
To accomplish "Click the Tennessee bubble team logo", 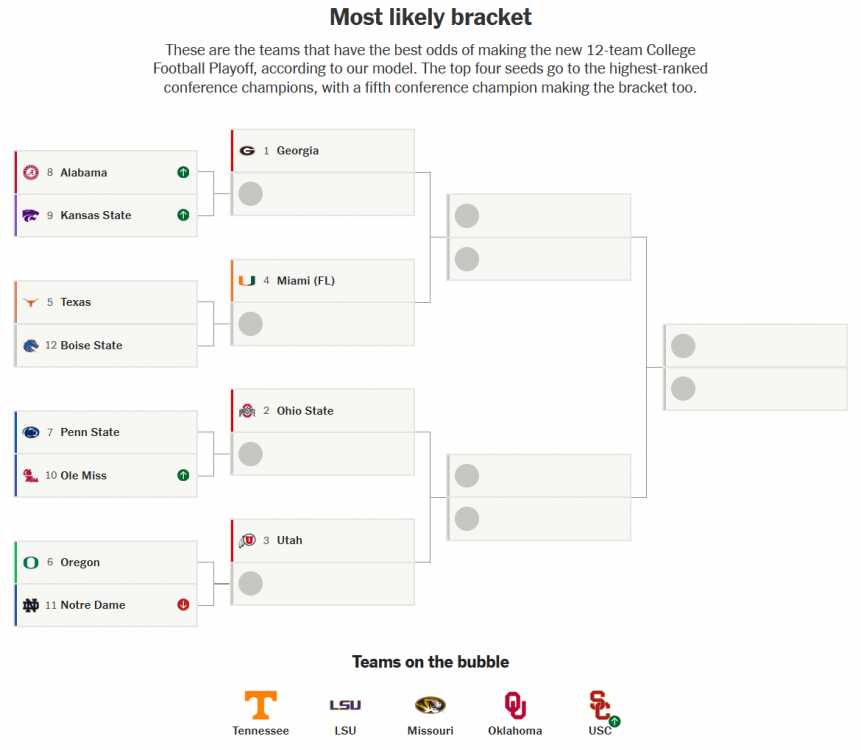I will (260, 705).
